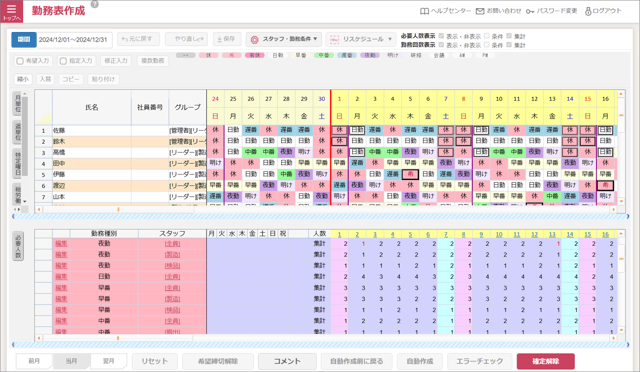Screen dimensions: 640x372
Task: Click the 縮小 button
Action: 23,79
